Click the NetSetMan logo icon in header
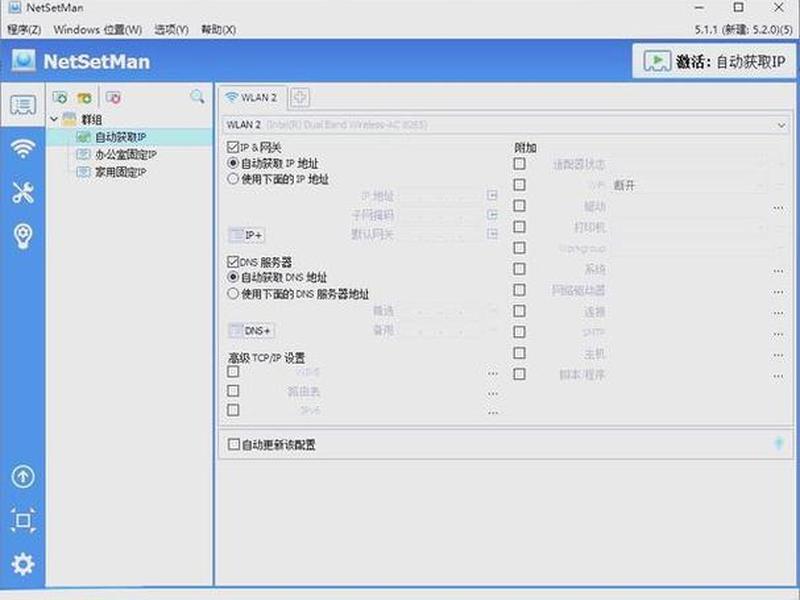 click(24, 61)
